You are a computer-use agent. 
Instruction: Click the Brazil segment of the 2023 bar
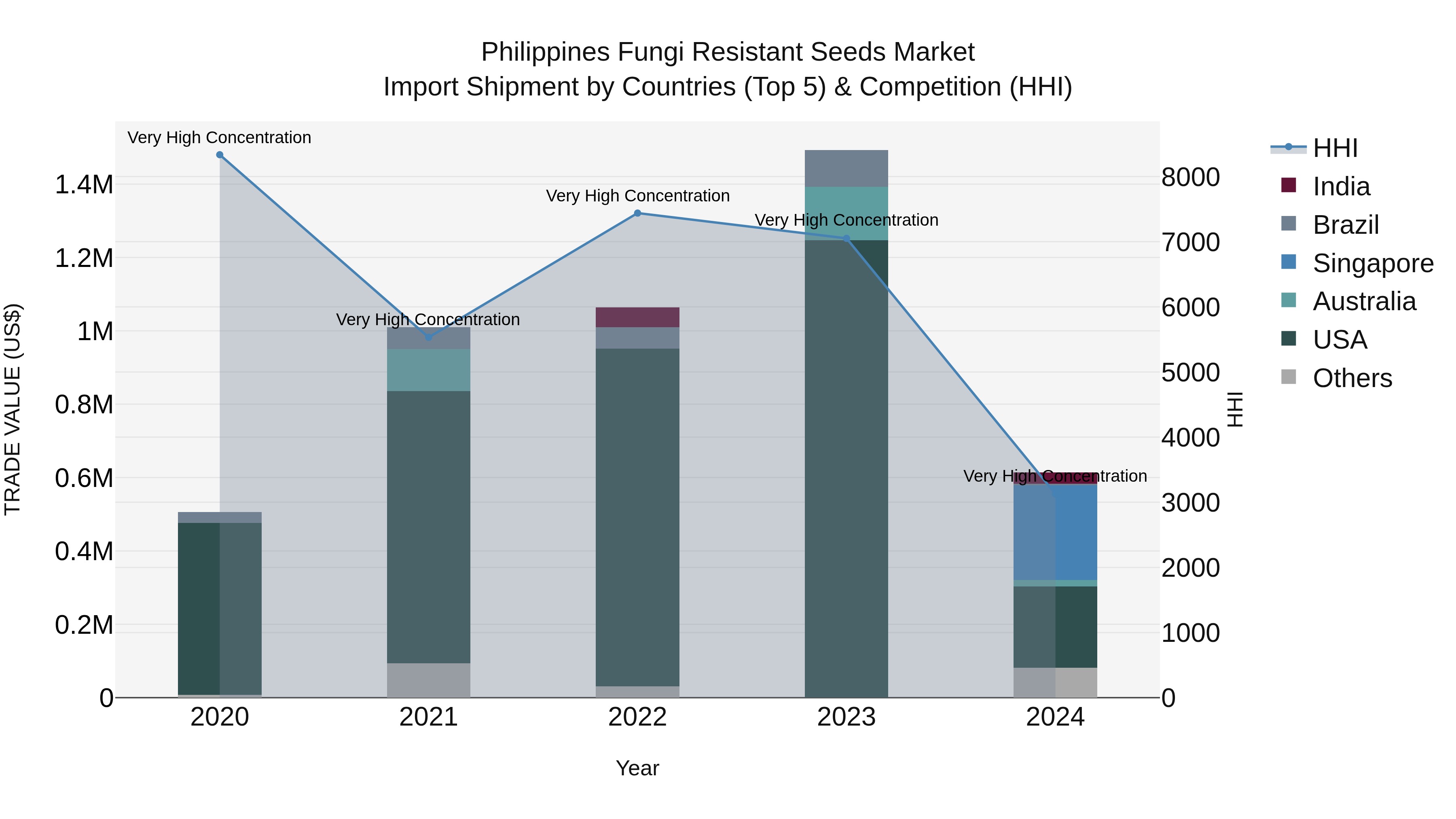(x=847, y=168)
